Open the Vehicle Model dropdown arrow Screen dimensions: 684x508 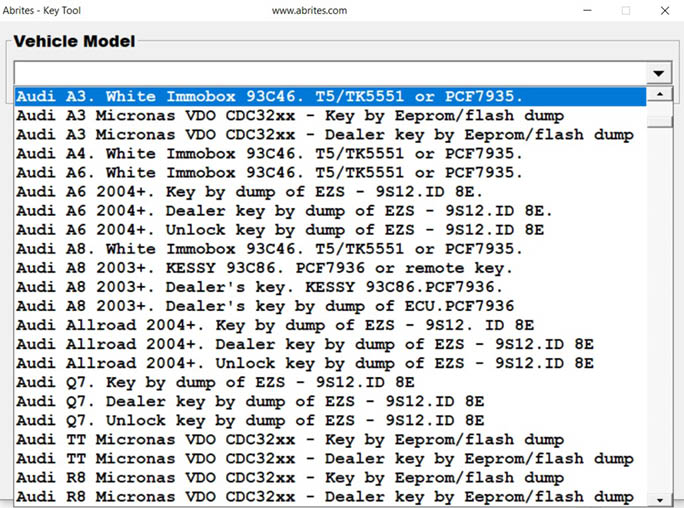tap(658, 74)
